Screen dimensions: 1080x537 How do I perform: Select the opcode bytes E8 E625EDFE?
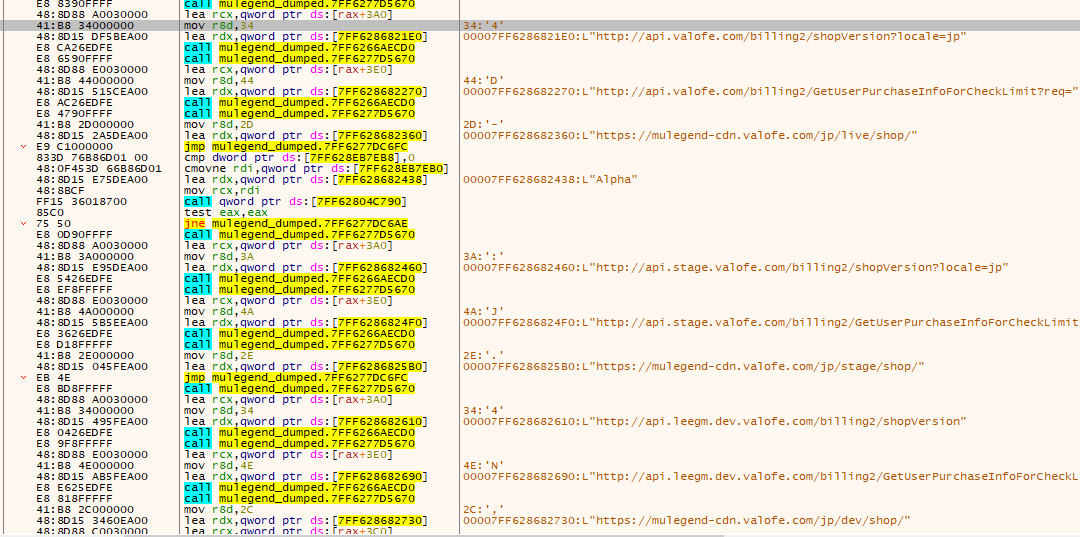pos(74,488)
